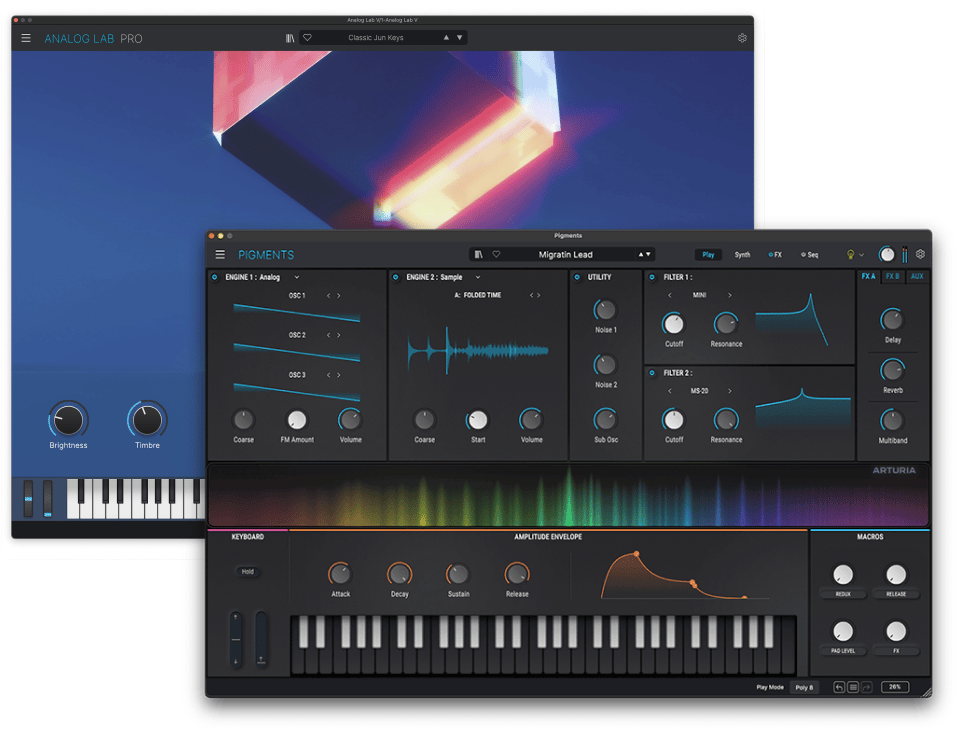Image resolution: width=972 pixels, height=731 pixels.
Task: Select previous Pigments preset with up arrow
Action: pos(641,254)
